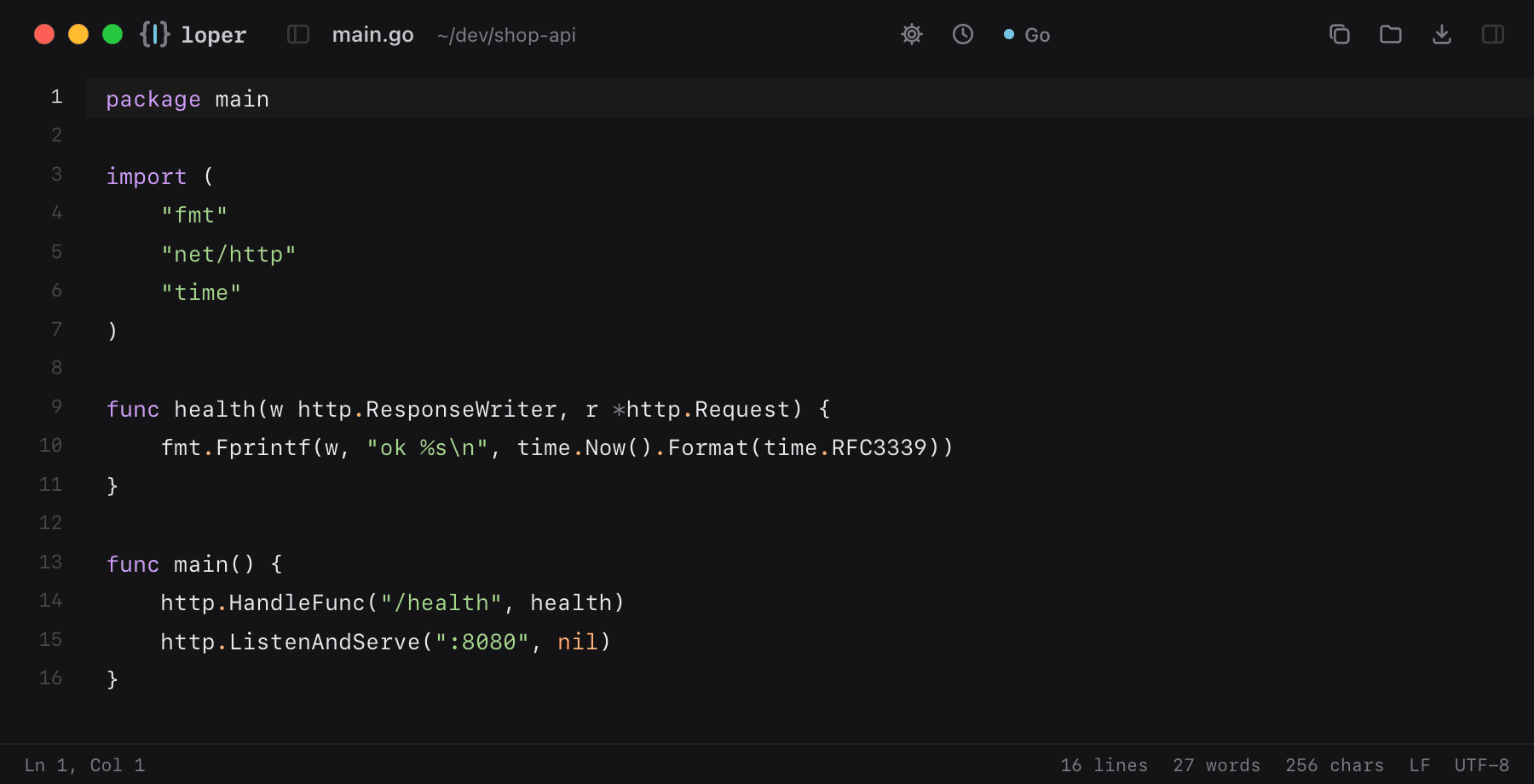Click the fmt.Fprintf call

pos(235,447)
